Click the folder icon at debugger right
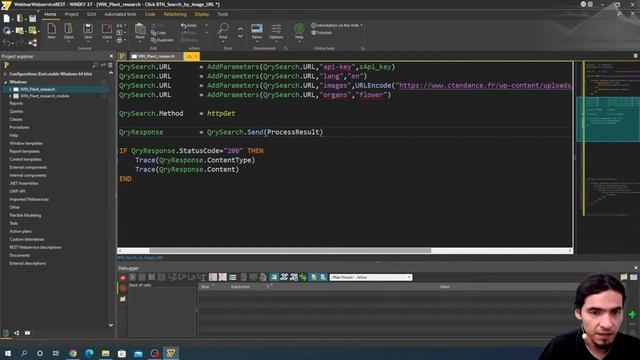The width and height of the screenshot is (640, 360). [x=624, y=277]
